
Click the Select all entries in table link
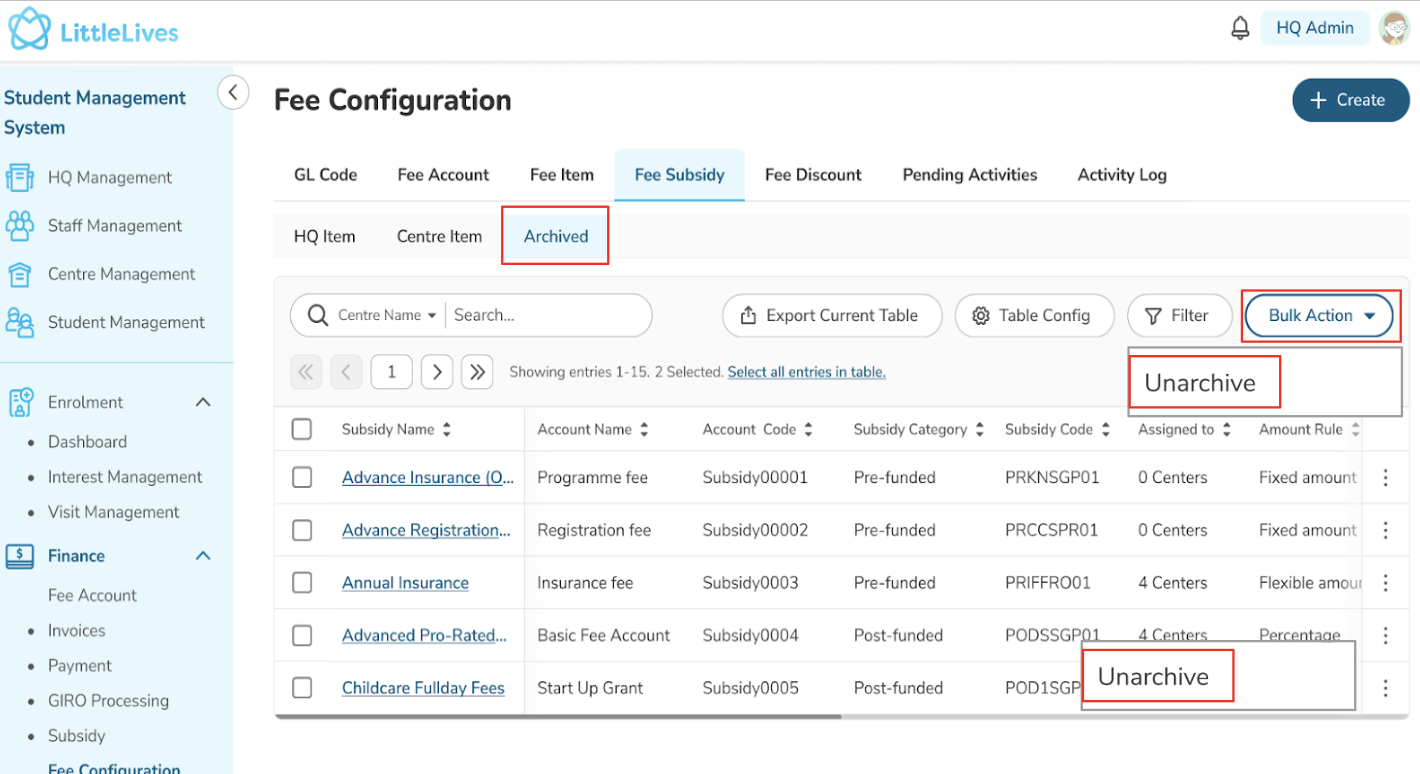point(806,372)
